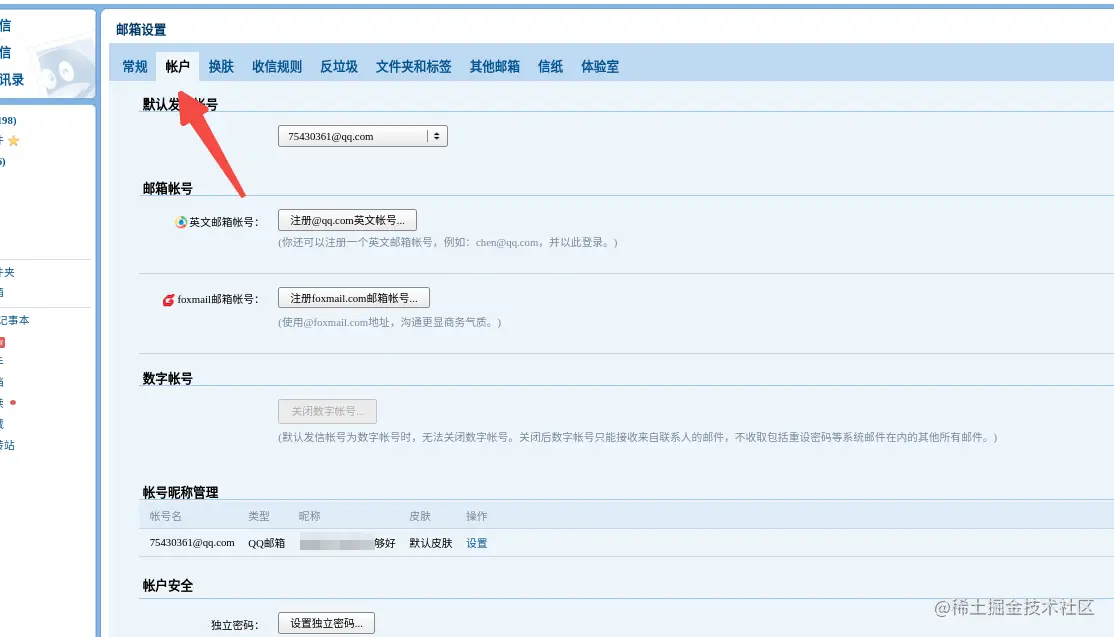Click the 昵称 column header

pos(309,516)
